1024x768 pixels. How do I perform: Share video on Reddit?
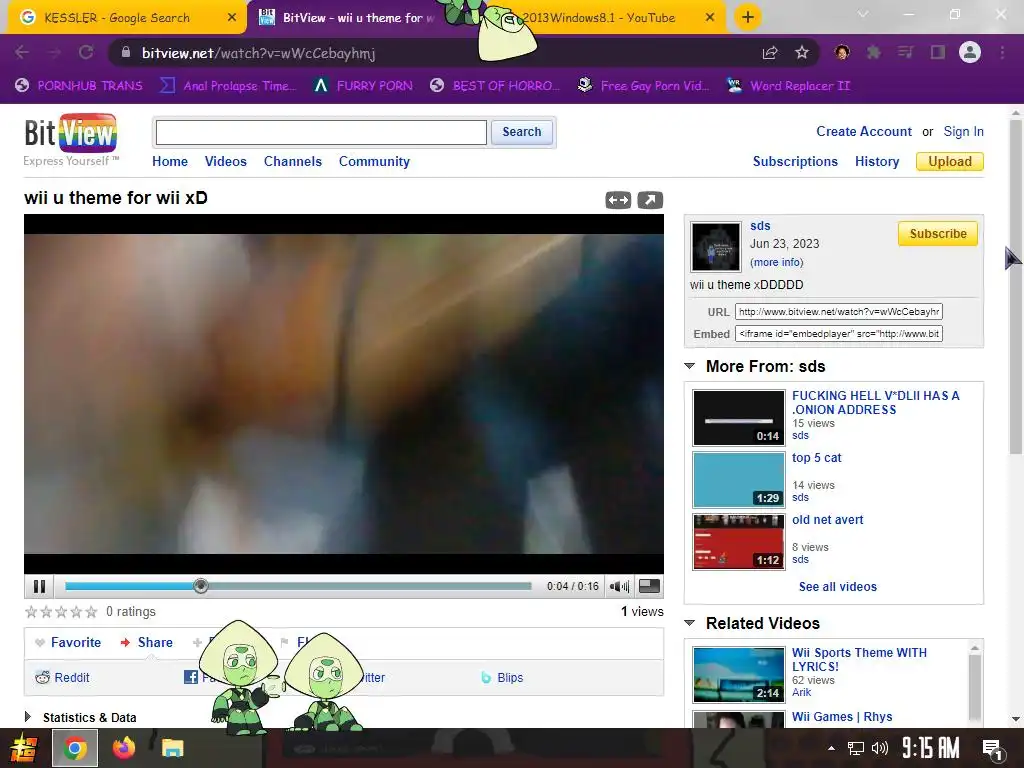coord(62,678)
